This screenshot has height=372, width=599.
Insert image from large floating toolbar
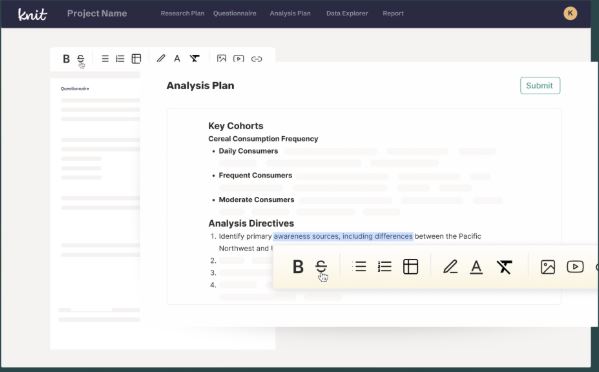click(548, 267)
